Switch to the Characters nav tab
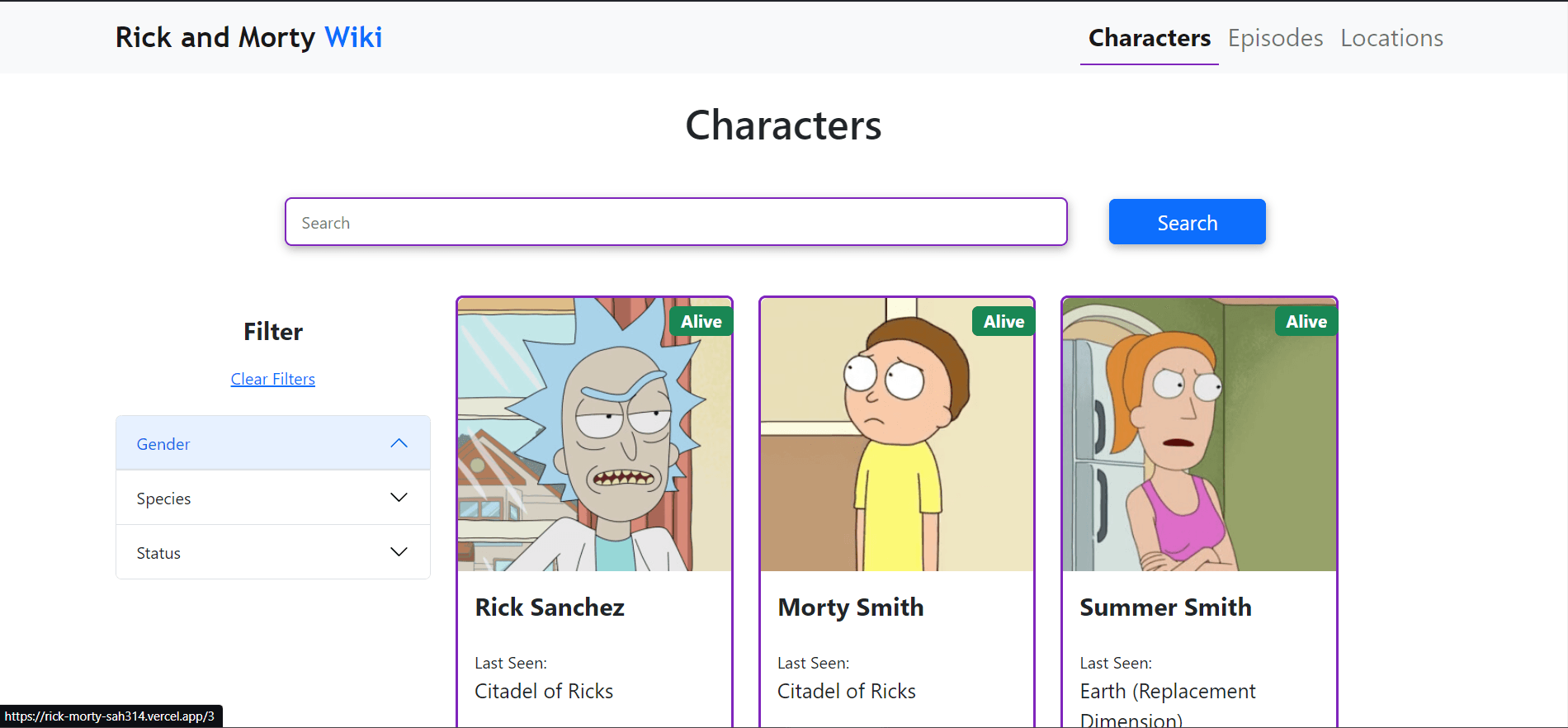 [x=1149, y=38]
